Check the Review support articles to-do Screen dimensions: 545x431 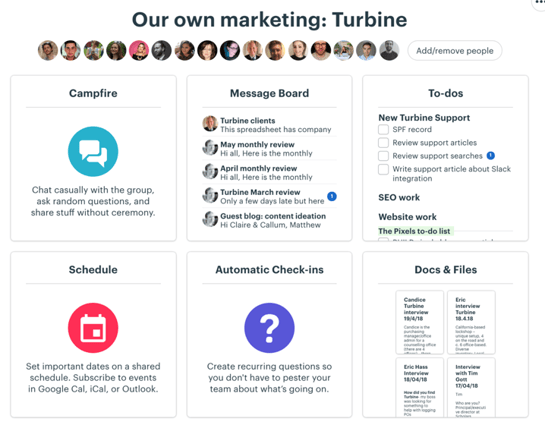pos(383,143)
